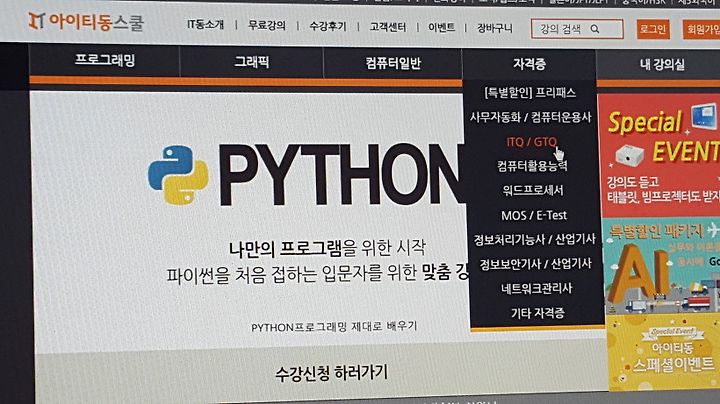Choose [특별할인] 프리패스 from dropdown
This screenshot has height=404, width=720.
530,93
